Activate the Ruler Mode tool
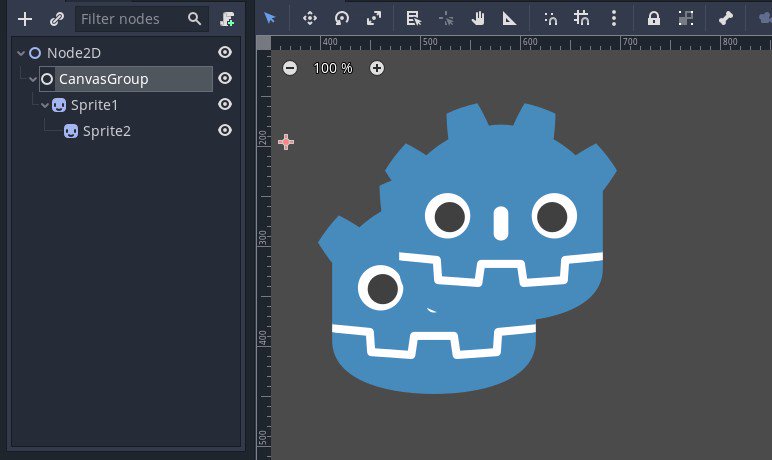 509,19
